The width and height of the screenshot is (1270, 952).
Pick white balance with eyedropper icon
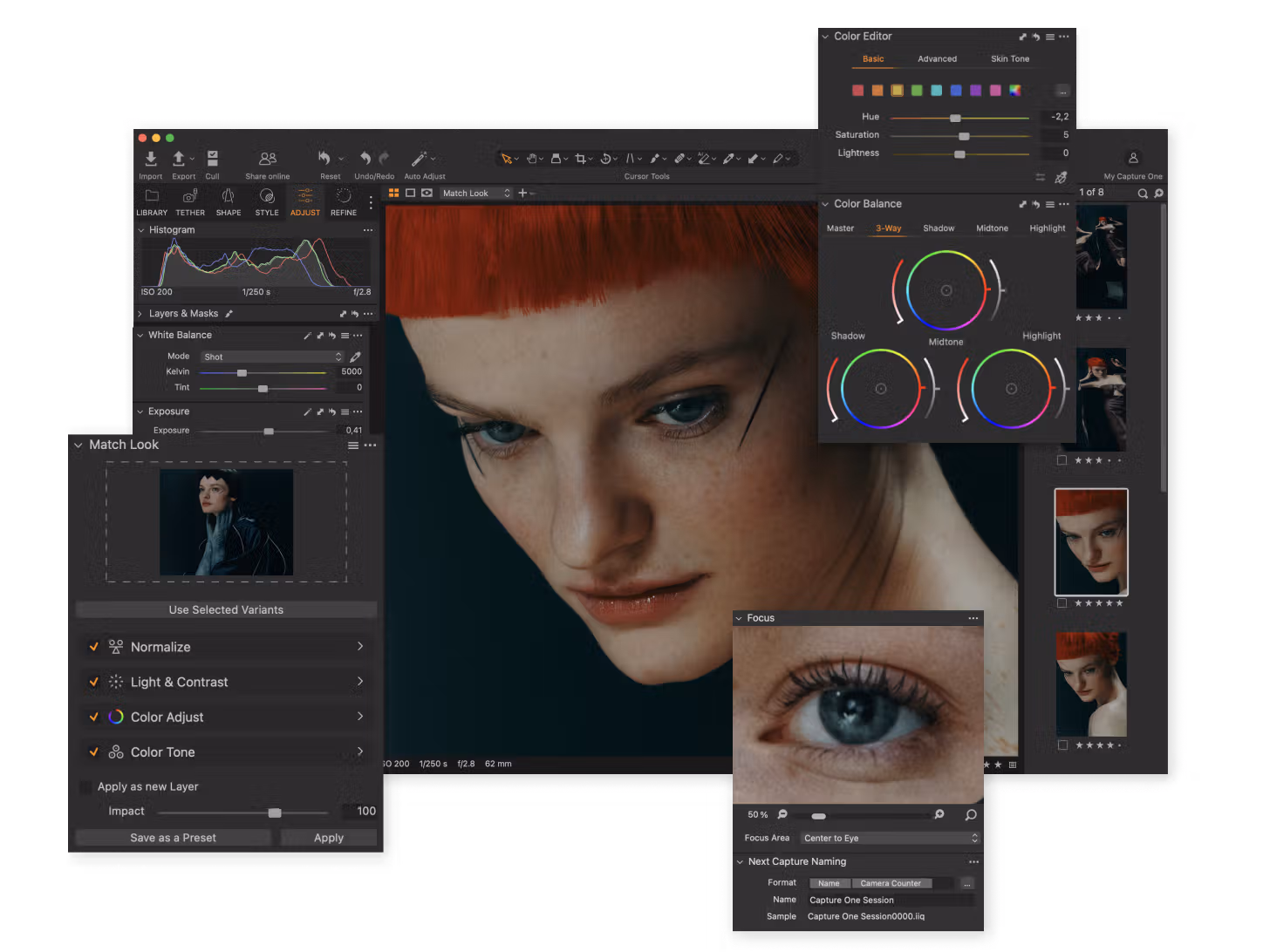click(x=355, y=357)
